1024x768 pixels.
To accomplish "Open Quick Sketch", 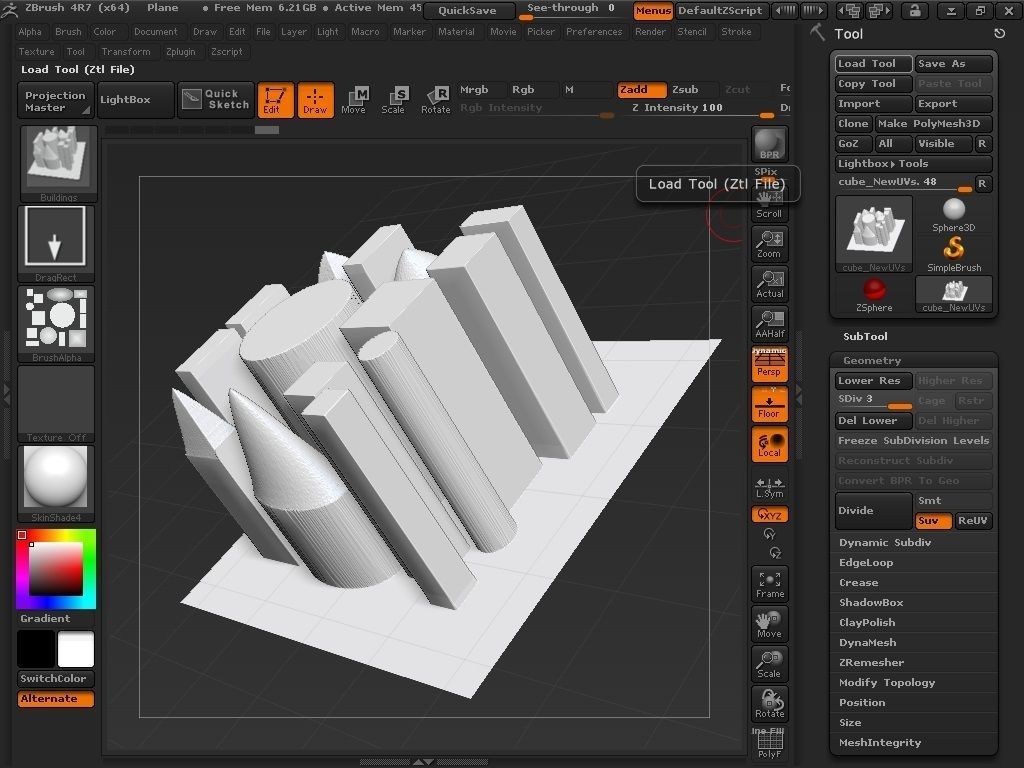I will (x=216, y=99).
